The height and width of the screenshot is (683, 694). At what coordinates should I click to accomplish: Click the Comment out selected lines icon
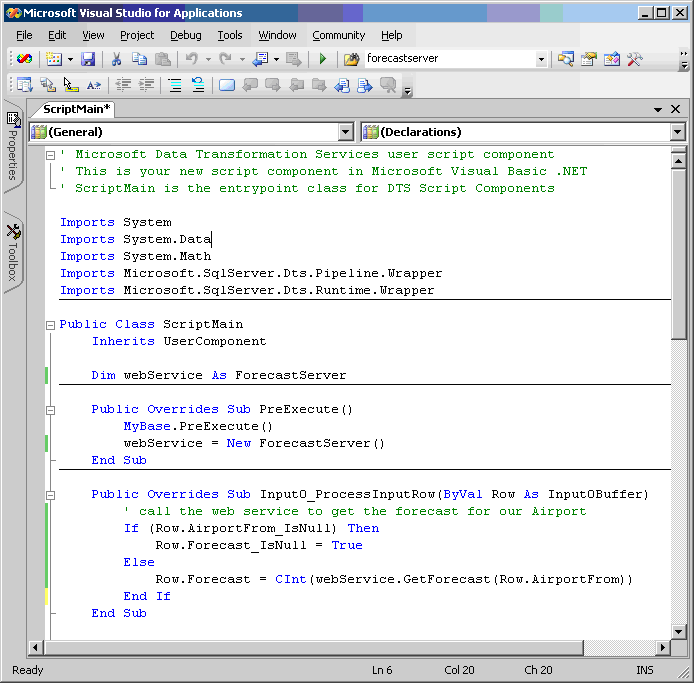[x=173, y=85]
